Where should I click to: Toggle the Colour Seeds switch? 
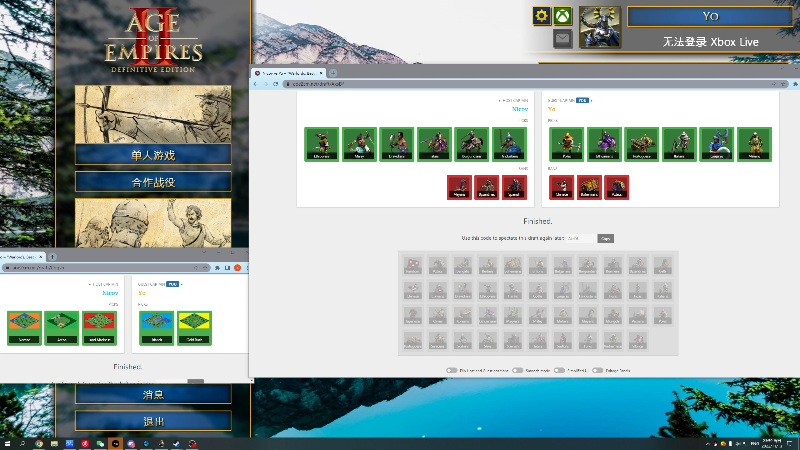597,370
